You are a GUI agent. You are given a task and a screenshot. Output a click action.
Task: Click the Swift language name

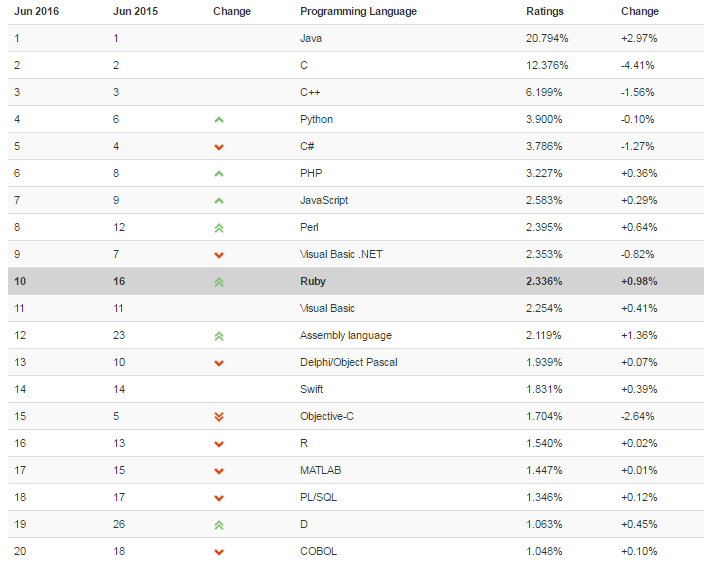311,389
